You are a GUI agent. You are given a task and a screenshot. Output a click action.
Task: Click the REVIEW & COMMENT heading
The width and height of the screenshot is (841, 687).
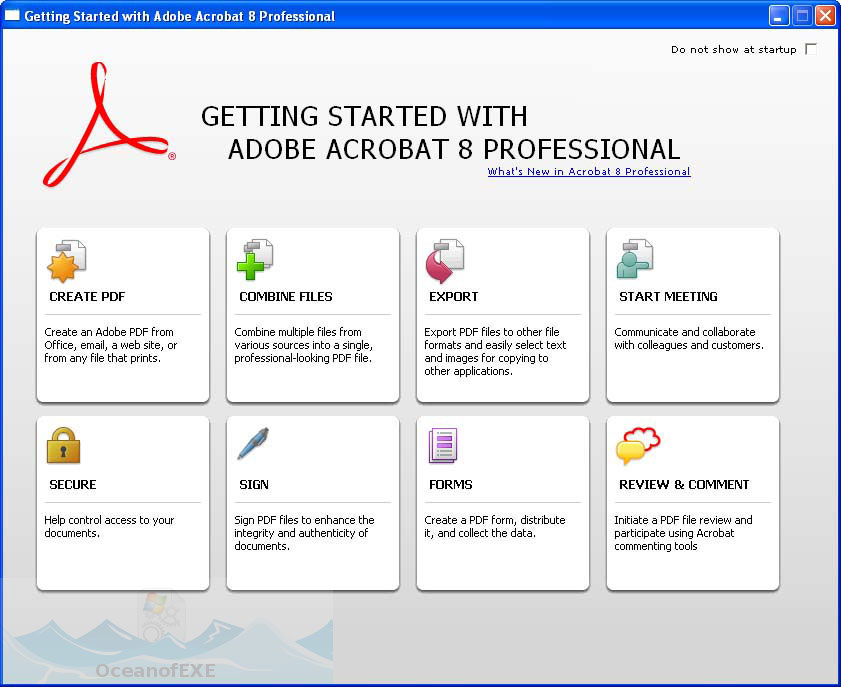tap(684, 485)
